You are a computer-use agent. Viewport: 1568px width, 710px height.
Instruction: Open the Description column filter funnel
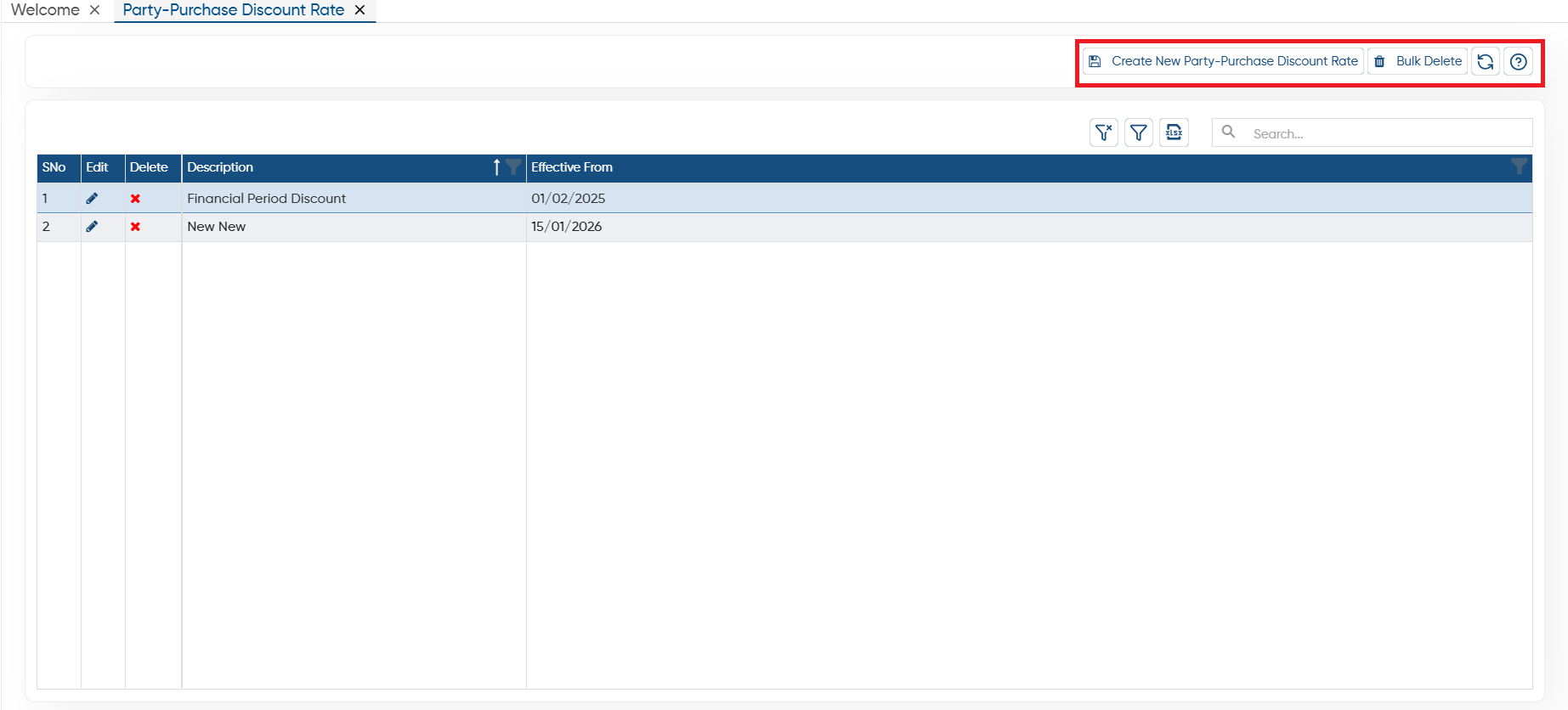[x=513, y=166]
